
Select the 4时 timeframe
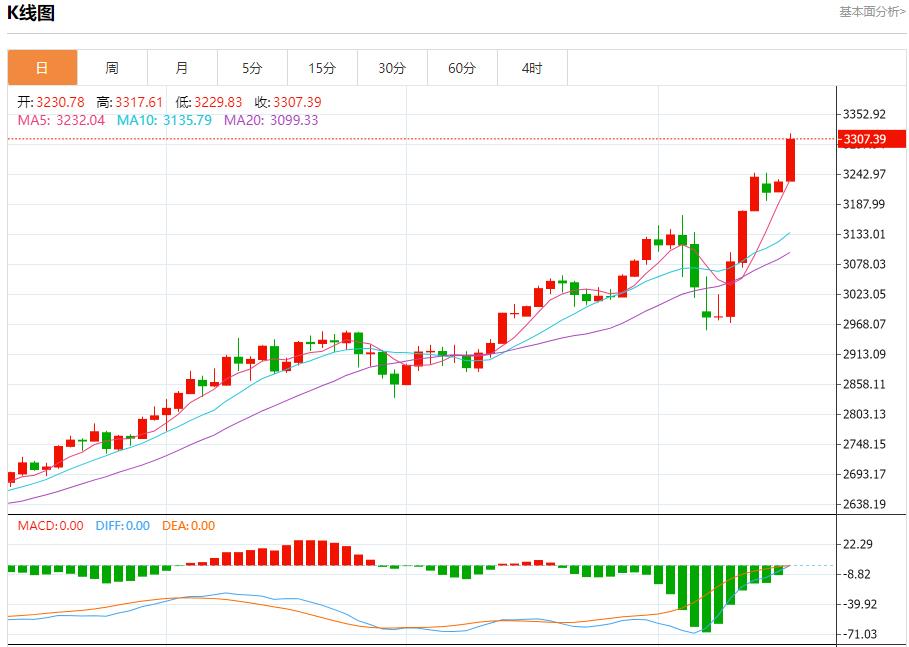(x=532, y=68)
